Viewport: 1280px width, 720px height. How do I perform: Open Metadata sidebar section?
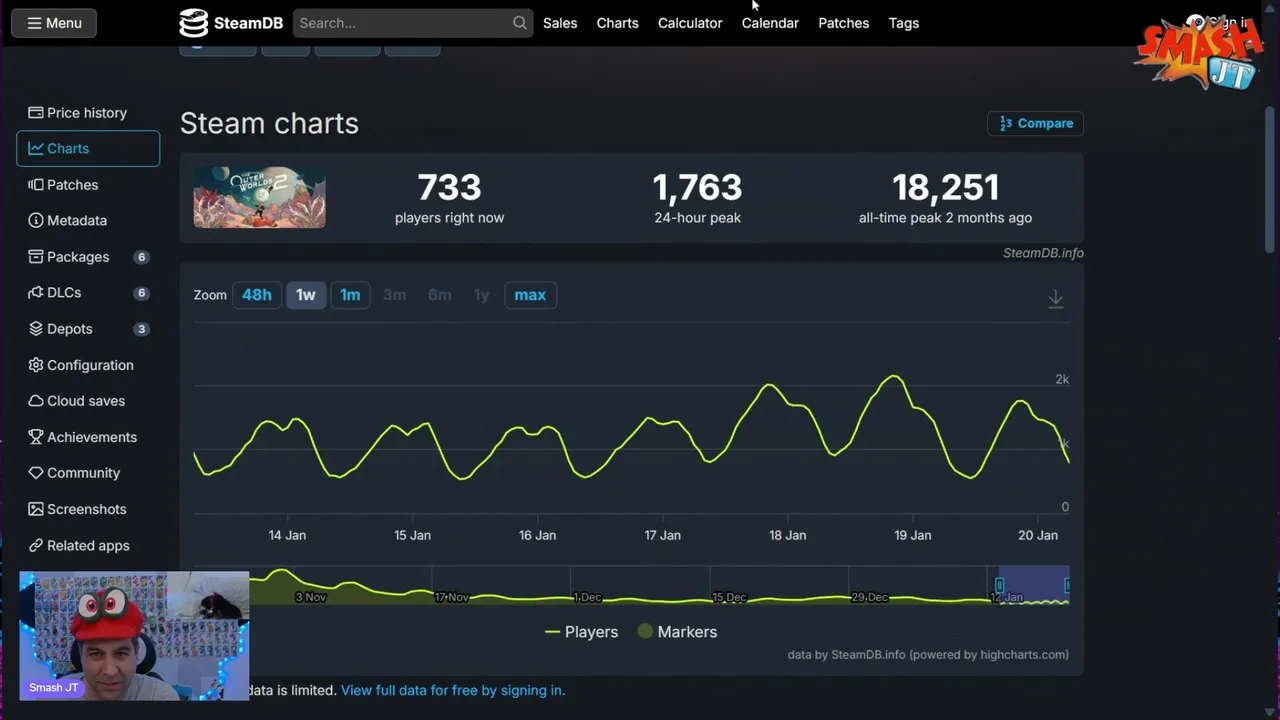pyautogui.click(x=88, y=221)
